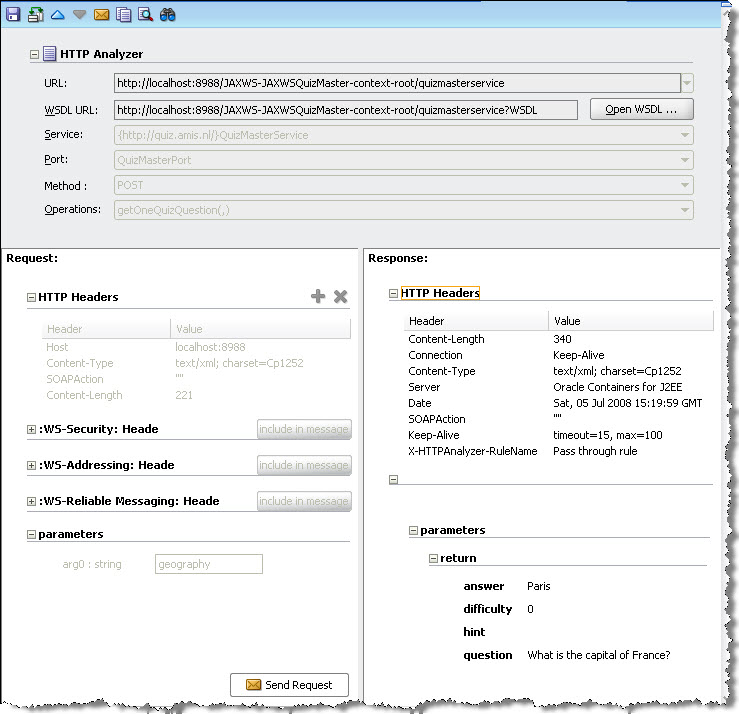Click the gray down-arrow toolbar icon
Screen dimensions: 739x714
click(x=79, y=14)
